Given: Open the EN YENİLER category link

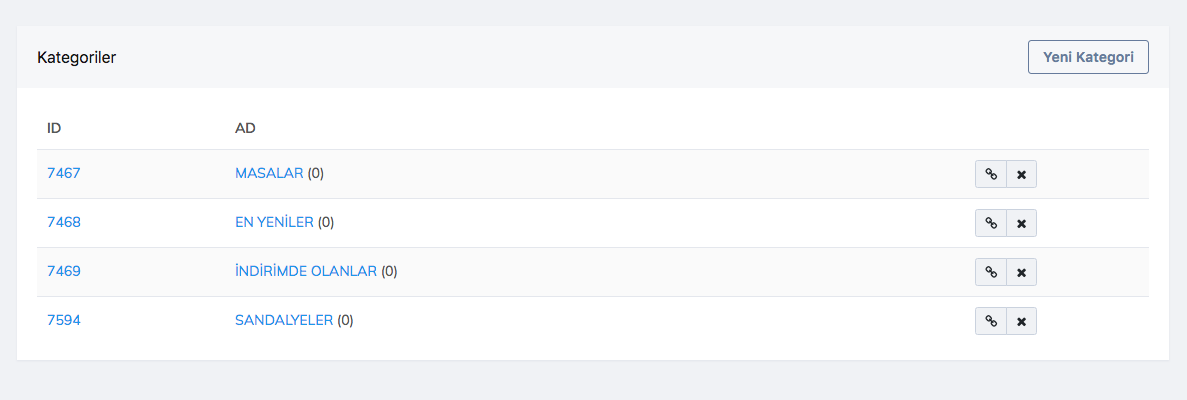Looking at the screenshot, I should click(x=274, y=222).
